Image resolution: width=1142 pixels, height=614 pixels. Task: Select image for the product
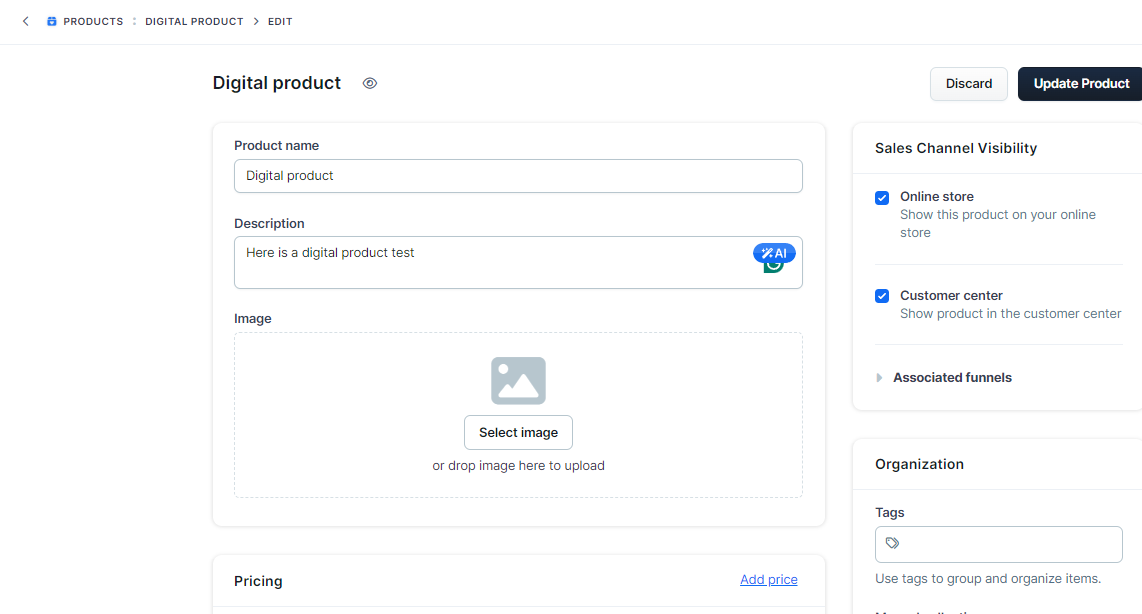pos(518,432)
